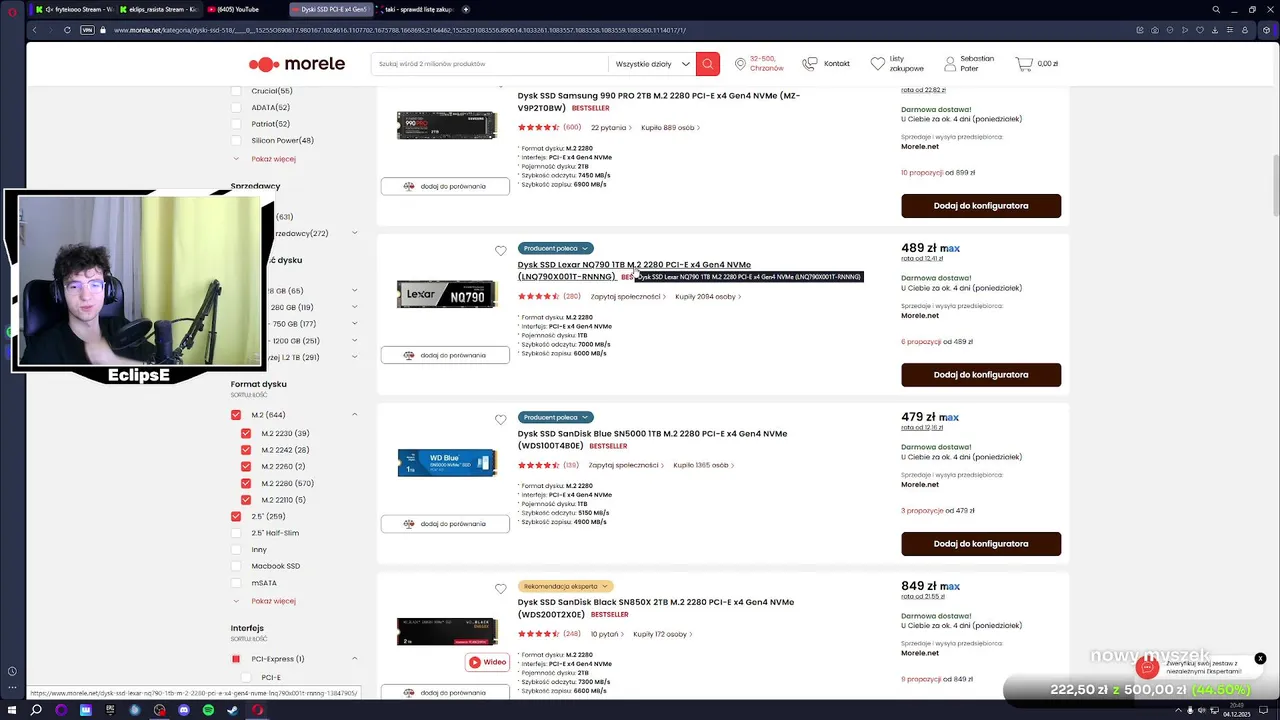Click the product search input field
The height and width of the screenshot is (720, 1280).
(x=490, y=64)
